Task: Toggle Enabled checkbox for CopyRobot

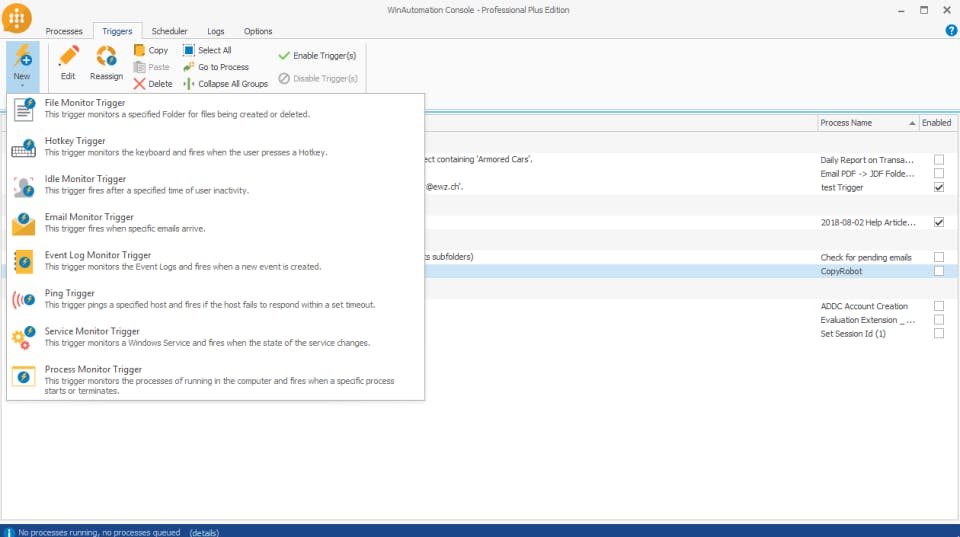Action: (x=939, y=271)
